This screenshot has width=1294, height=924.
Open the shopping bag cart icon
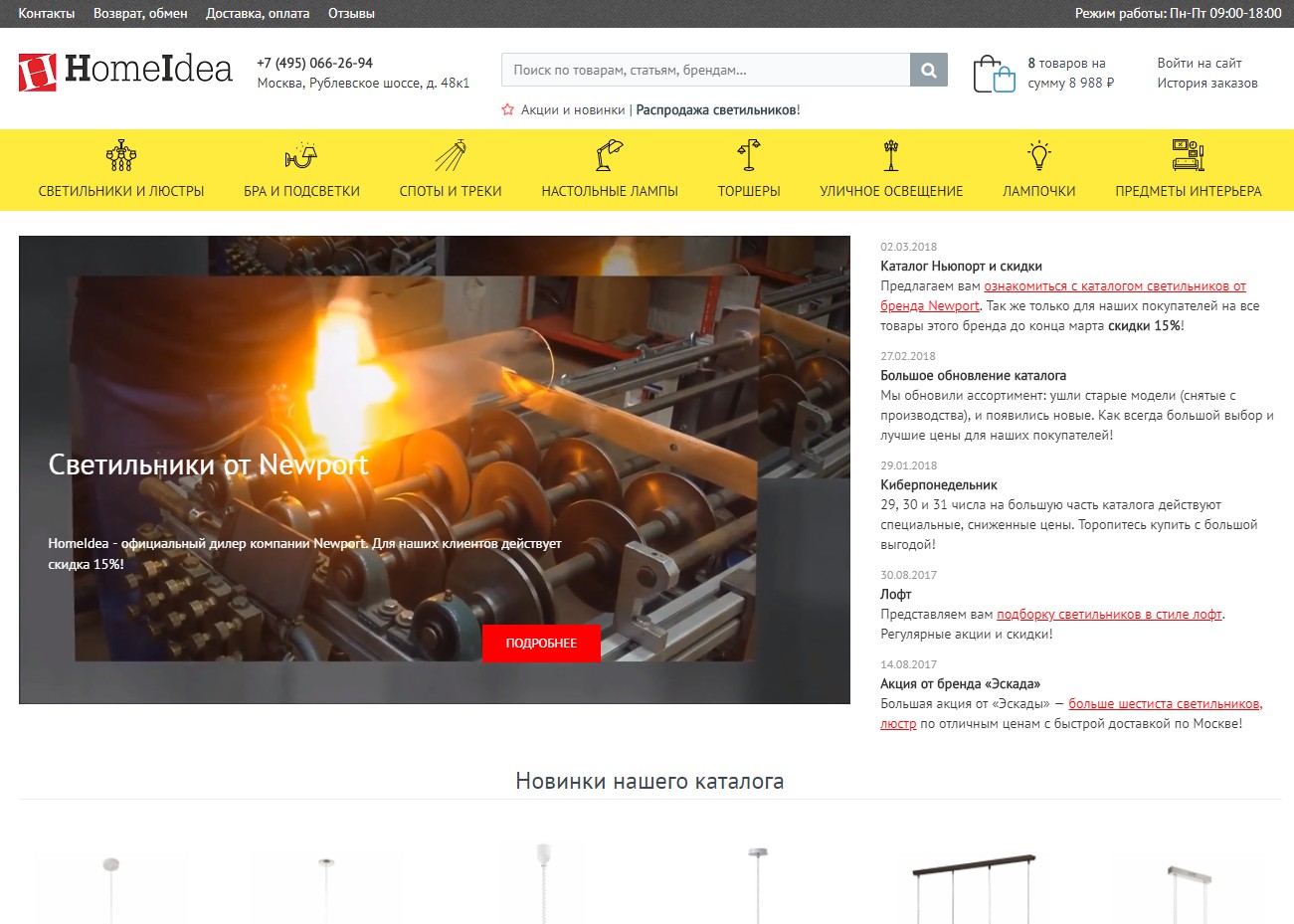point(994,74)
